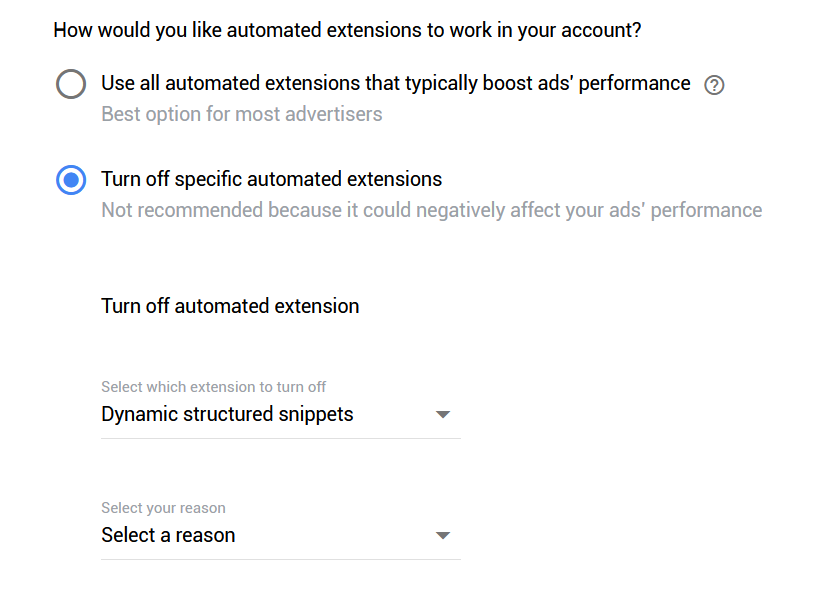836x608 pixels.
Task: Click the blue dot of the selected radio
Action: point(71,181)
